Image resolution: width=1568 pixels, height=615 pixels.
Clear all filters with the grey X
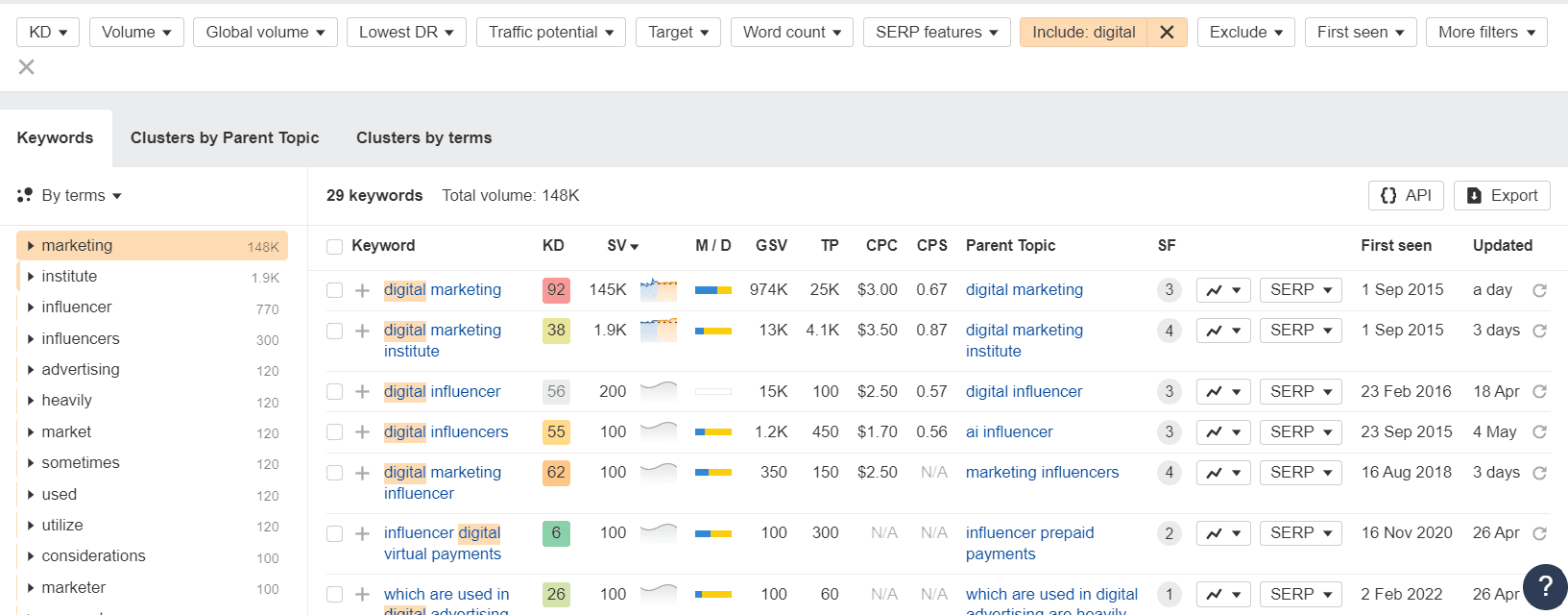[27, 67]
